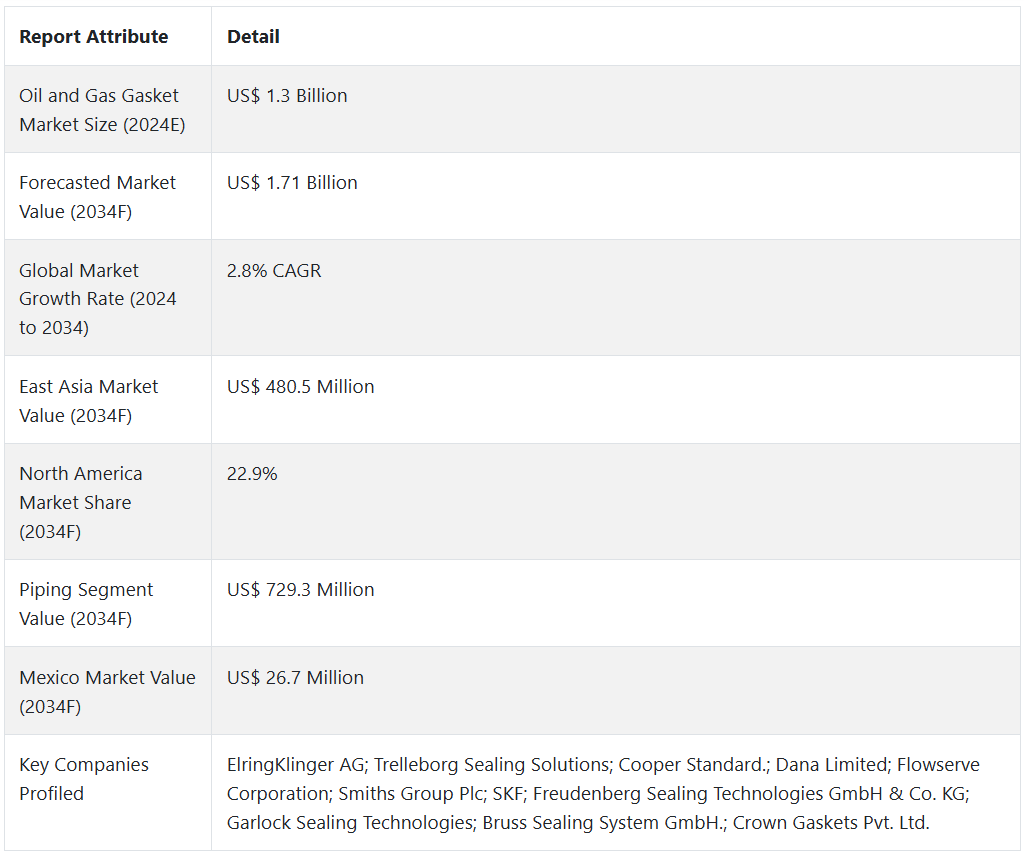Click the US$ 1.3 Billion value
Viewport: 1024px width, 858px height.
[x=287, y=95]
